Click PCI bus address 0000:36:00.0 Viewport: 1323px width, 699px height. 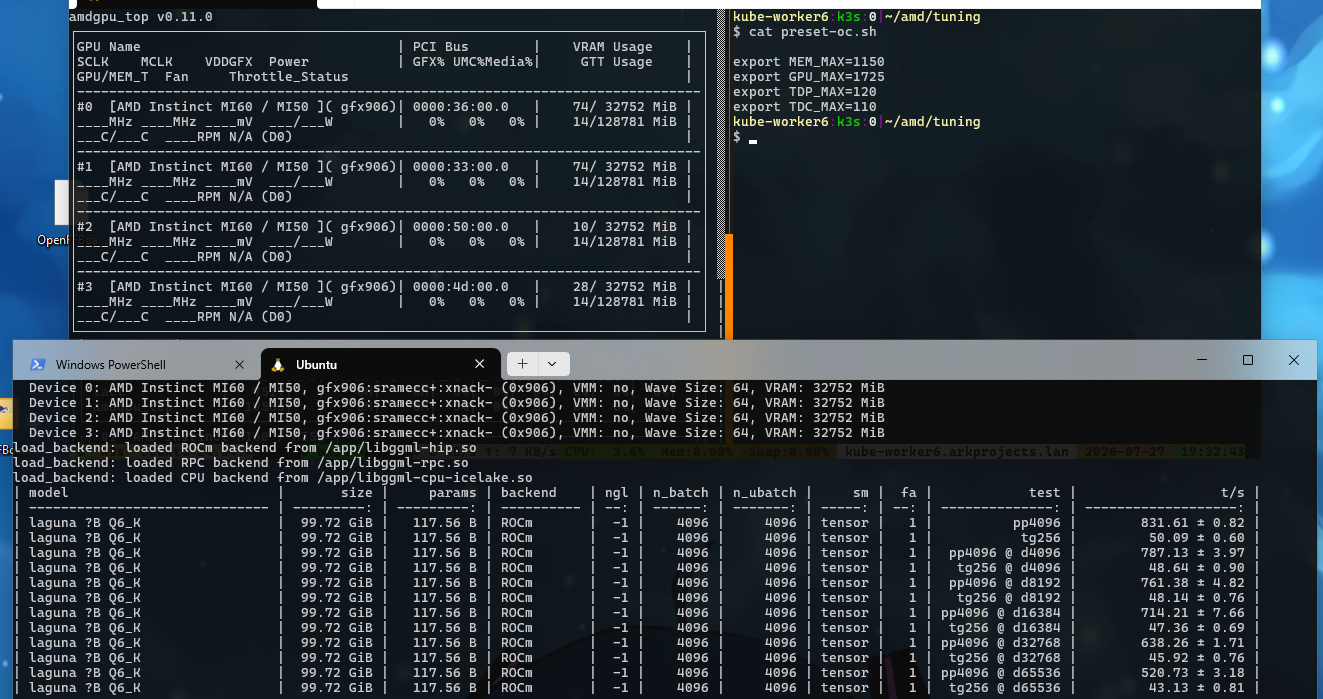pyautogui.click(x=461, y=107)
